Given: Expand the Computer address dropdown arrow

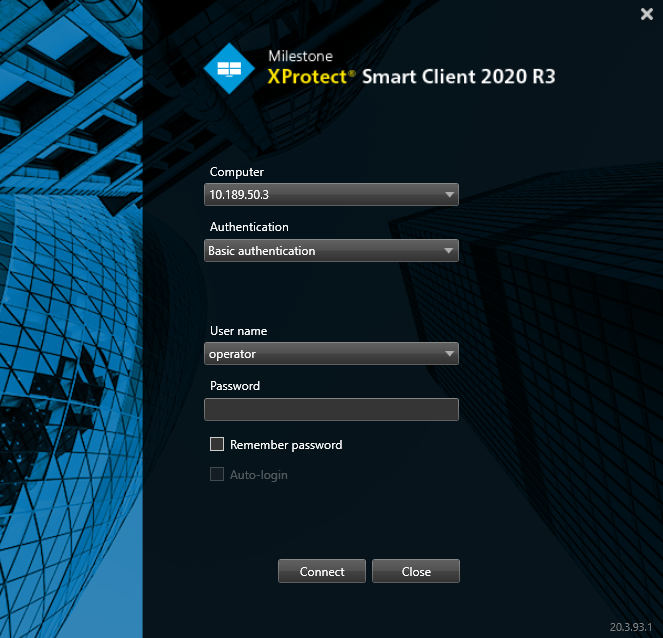Looking at the screenshot, I should click(449, 194).
